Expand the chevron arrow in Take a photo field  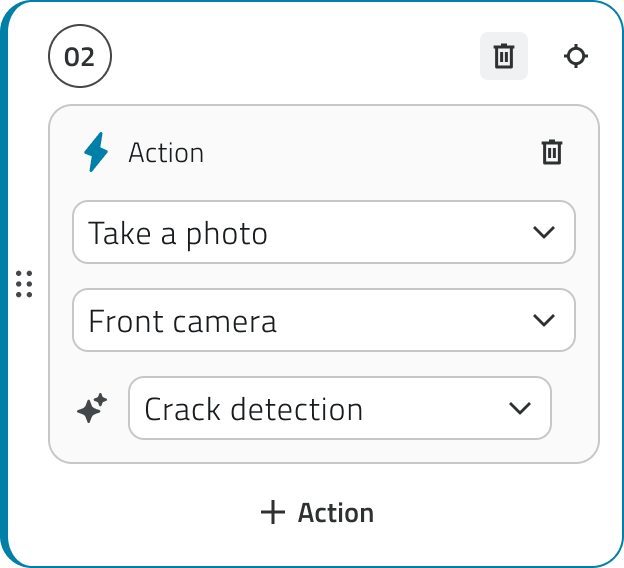(544, 233)
